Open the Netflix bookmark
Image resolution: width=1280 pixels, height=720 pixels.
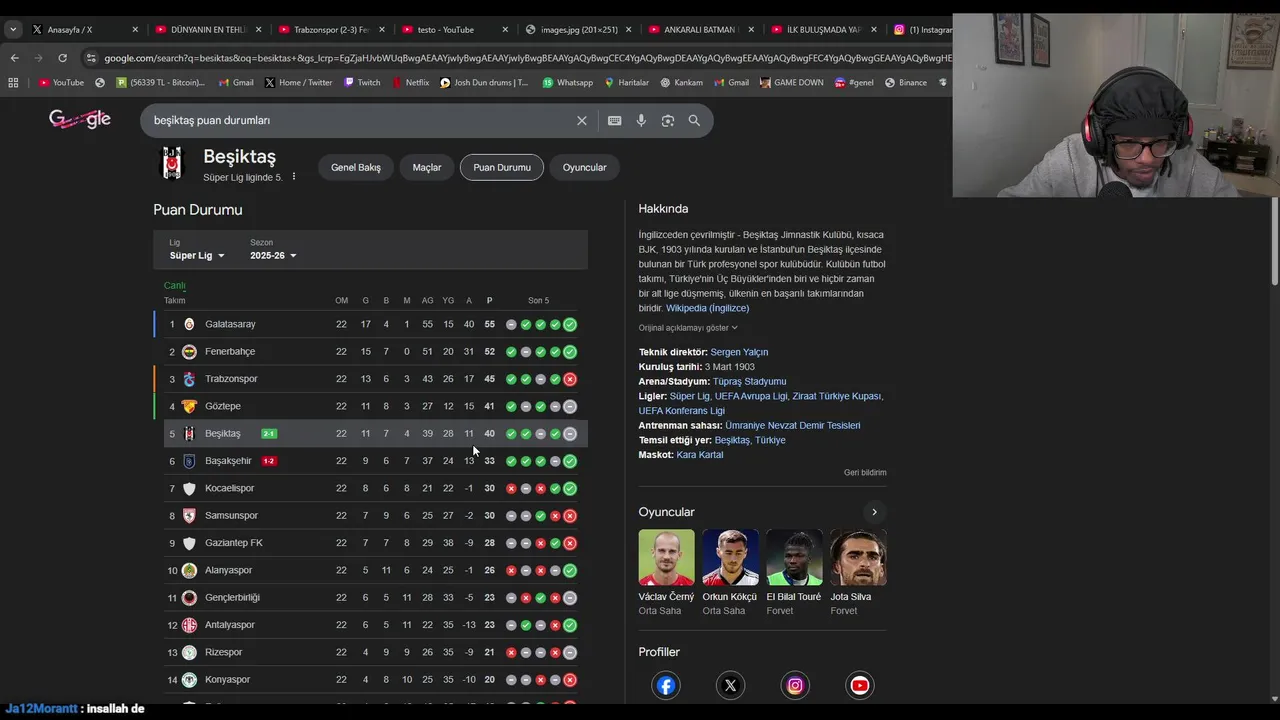tap(410, 83)
